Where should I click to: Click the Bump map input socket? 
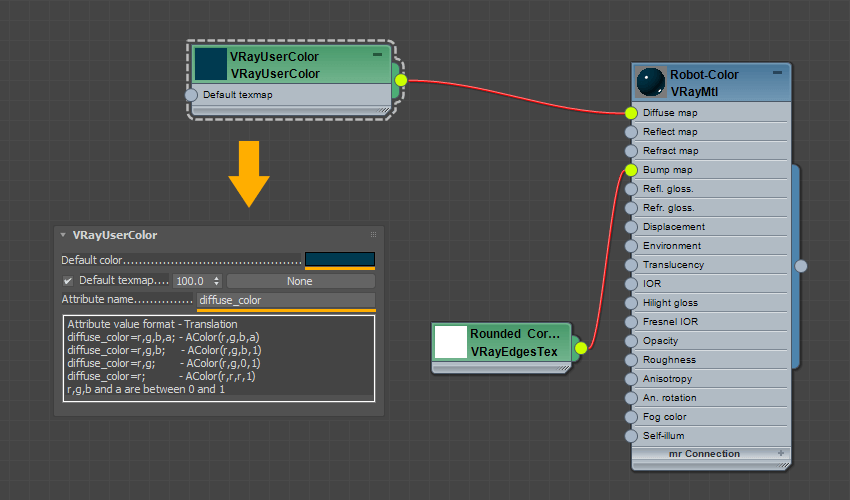tap(631, 170)
